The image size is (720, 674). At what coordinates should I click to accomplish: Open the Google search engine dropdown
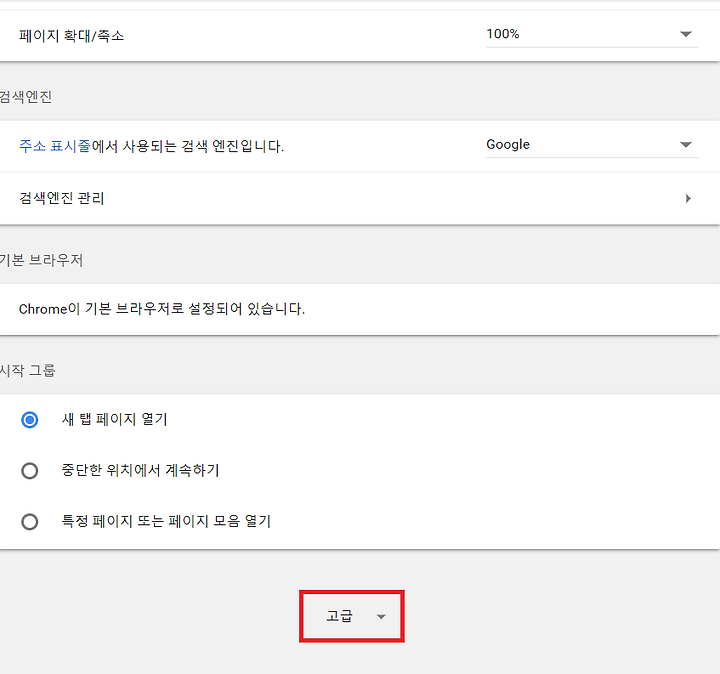[592, 145]
